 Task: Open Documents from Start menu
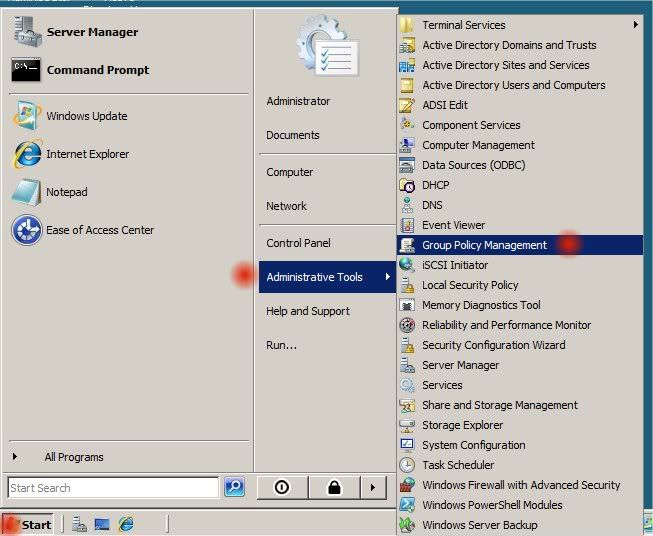[x=293, y=135]
